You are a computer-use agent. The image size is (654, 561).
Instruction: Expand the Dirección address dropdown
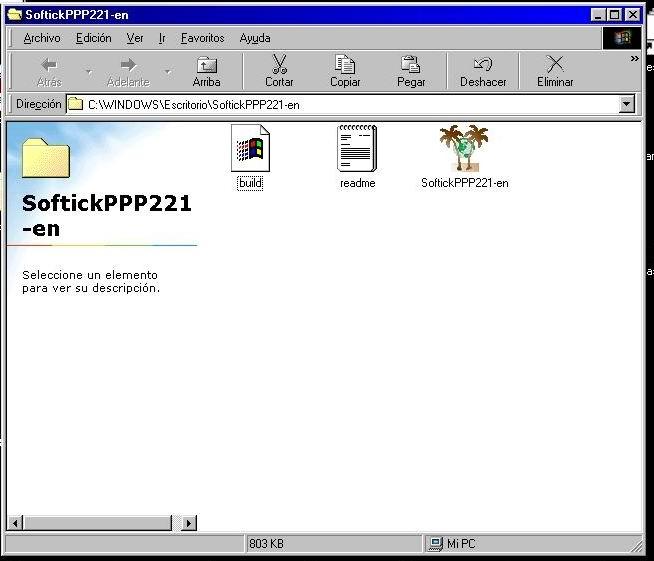[626, 104]
